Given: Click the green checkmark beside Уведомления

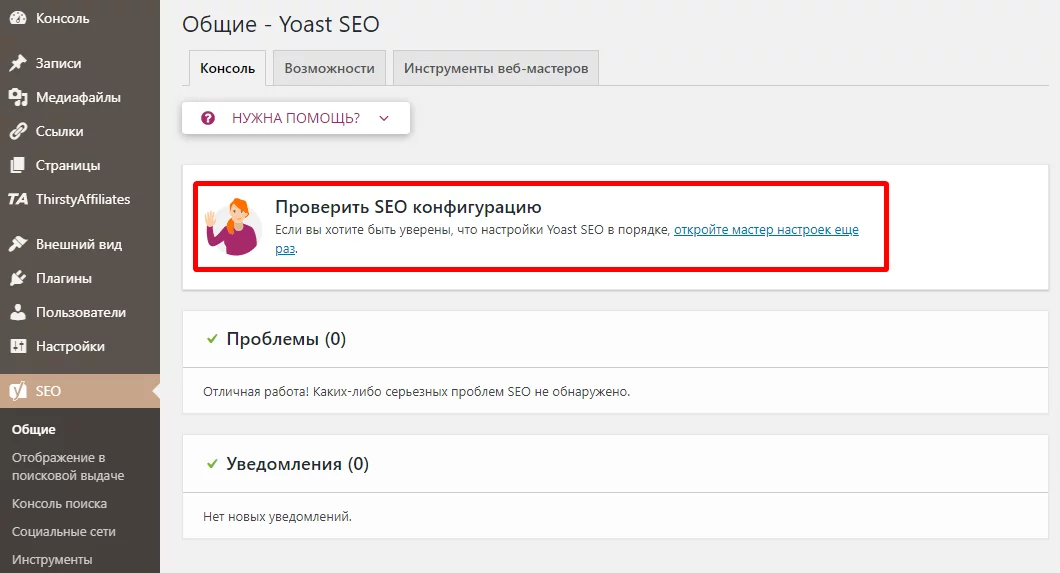Looking at the screenshot, I should pos(212,464).
